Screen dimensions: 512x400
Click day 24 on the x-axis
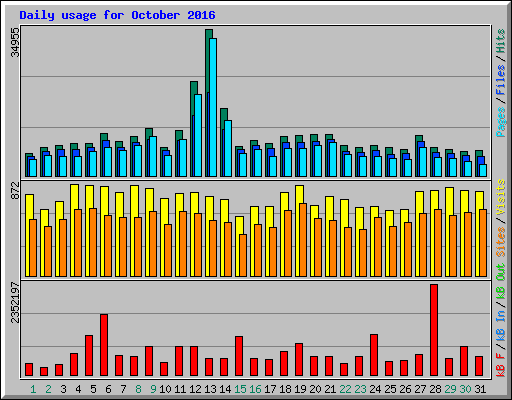click(x=375, y=389)
